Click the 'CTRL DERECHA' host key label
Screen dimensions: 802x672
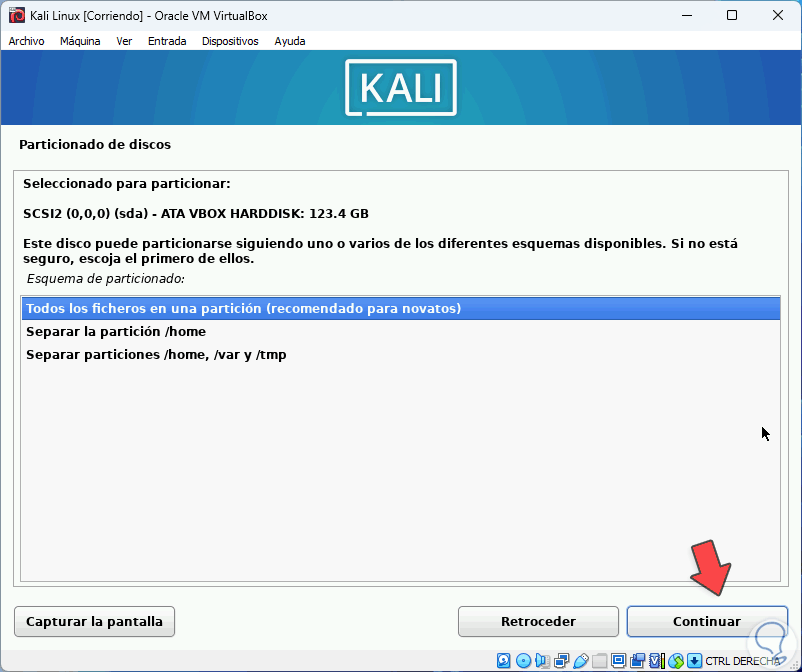(x=743, y=661)
